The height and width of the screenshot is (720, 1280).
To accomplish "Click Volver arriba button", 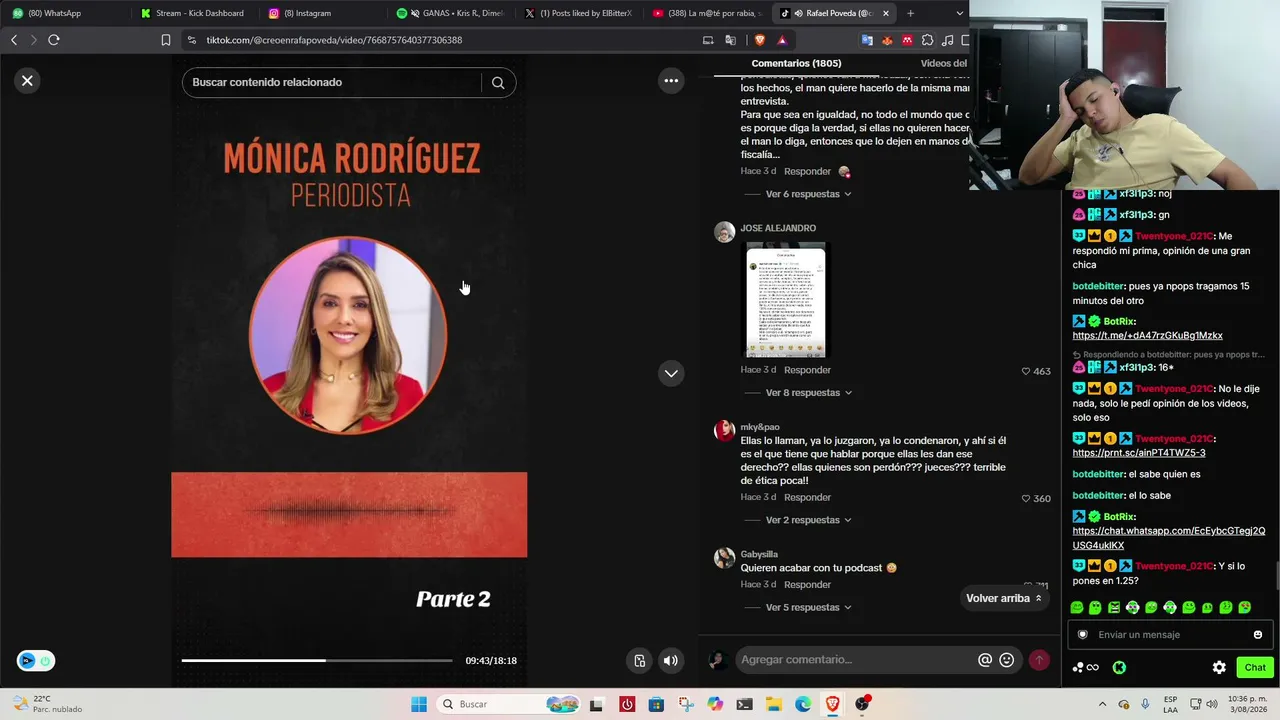I will tap(1004, 598).
